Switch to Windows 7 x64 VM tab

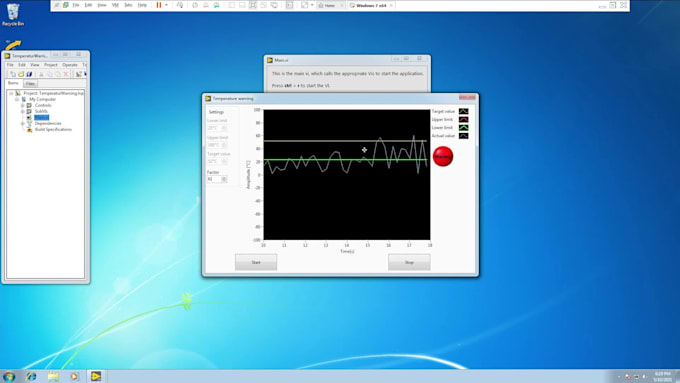(371, 5)
